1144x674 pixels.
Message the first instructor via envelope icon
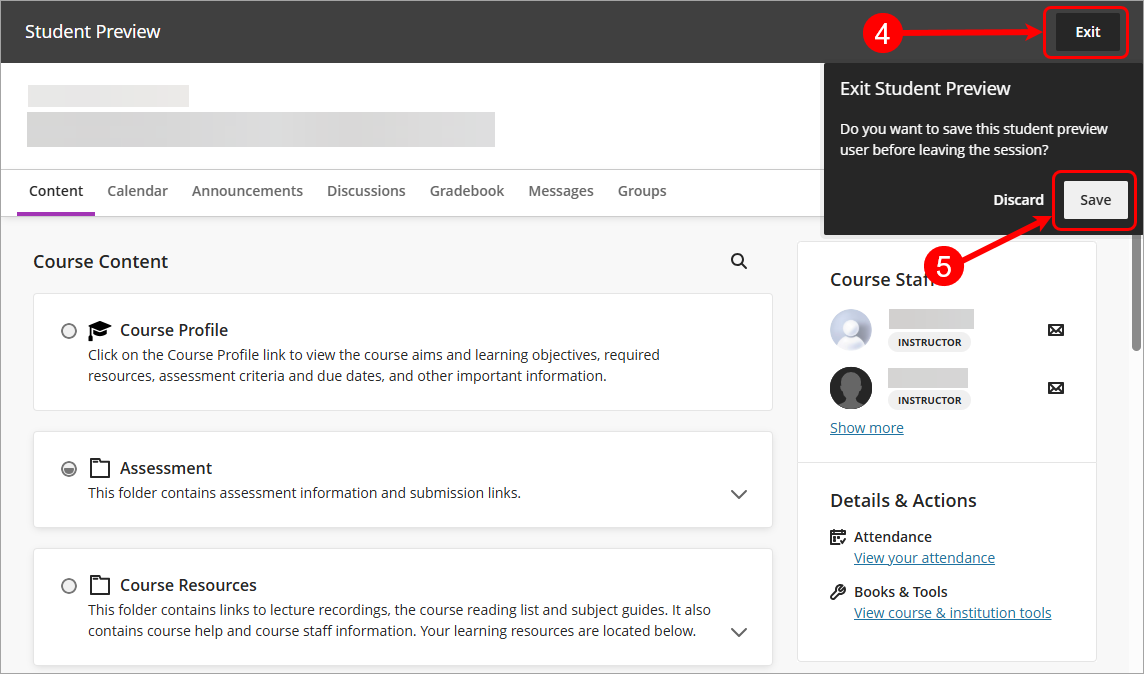pos(1055,329)
